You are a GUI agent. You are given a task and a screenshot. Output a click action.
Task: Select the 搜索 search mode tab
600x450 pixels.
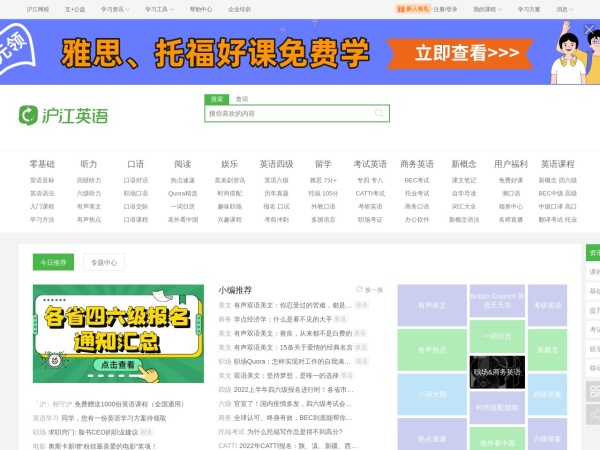(x=217, y=99)
